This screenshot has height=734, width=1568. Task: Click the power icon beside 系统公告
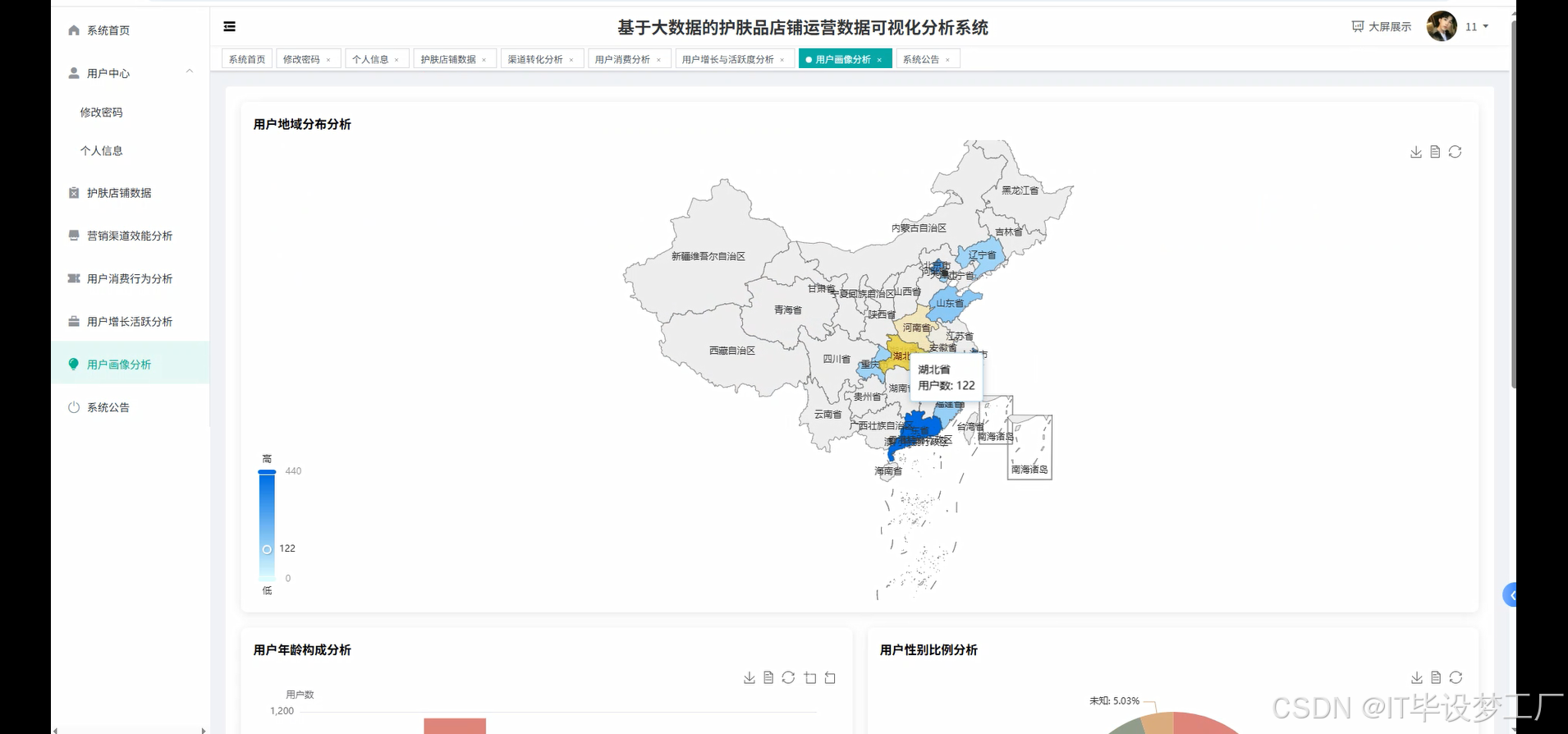coord(74,407)
